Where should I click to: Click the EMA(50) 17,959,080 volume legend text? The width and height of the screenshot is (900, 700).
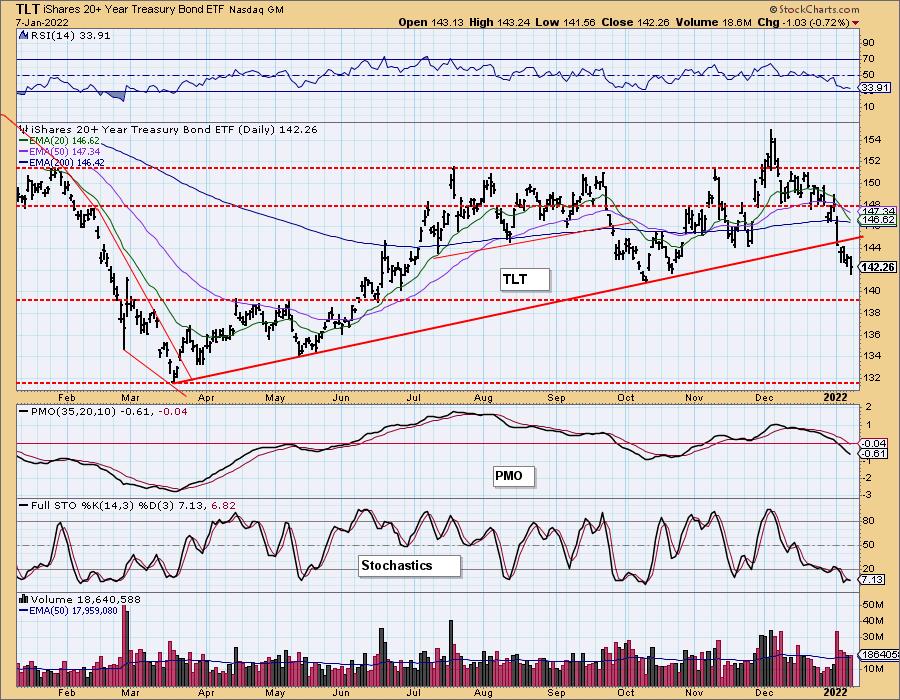(73, 610)
